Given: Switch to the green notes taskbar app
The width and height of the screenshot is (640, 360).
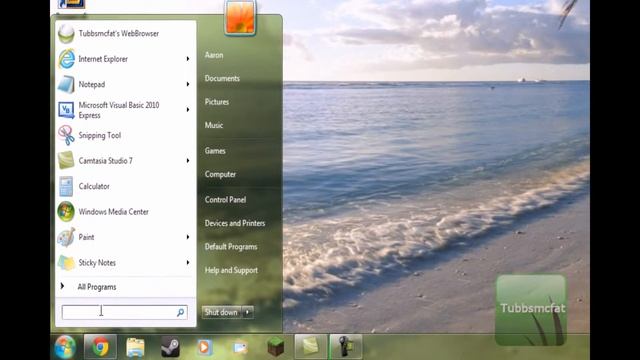Looking at the screenshot, I should tap(311, 347).
